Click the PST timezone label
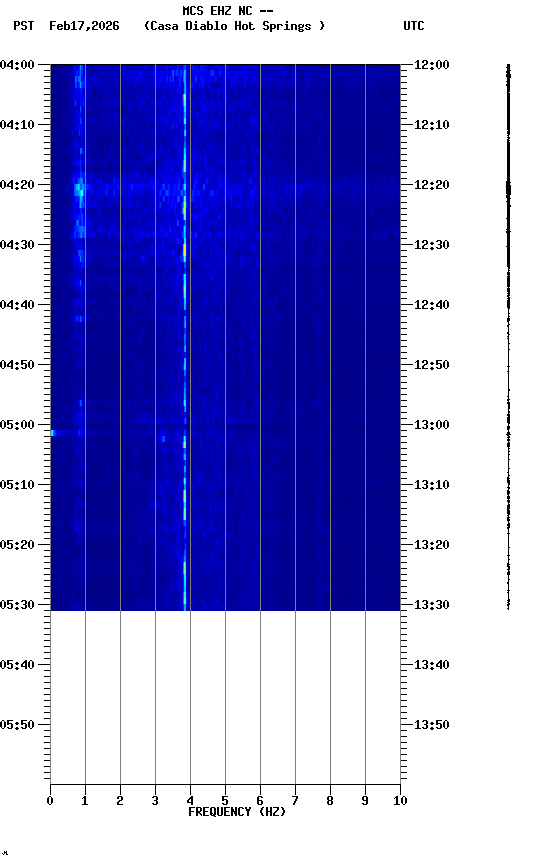This screenshot has height=864, width=552. point(24,26)
